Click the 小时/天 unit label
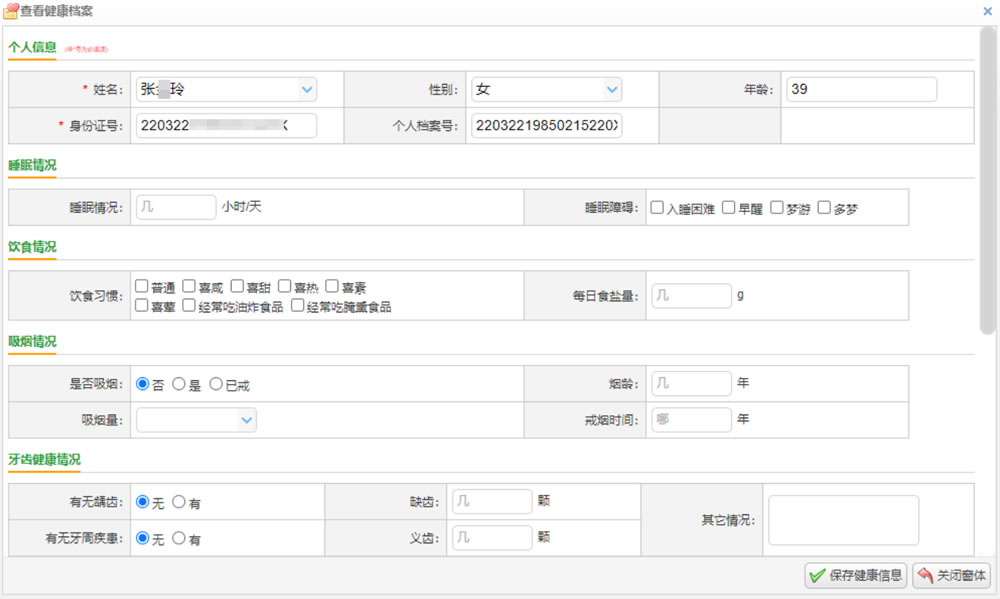 [x=242, y=207]
